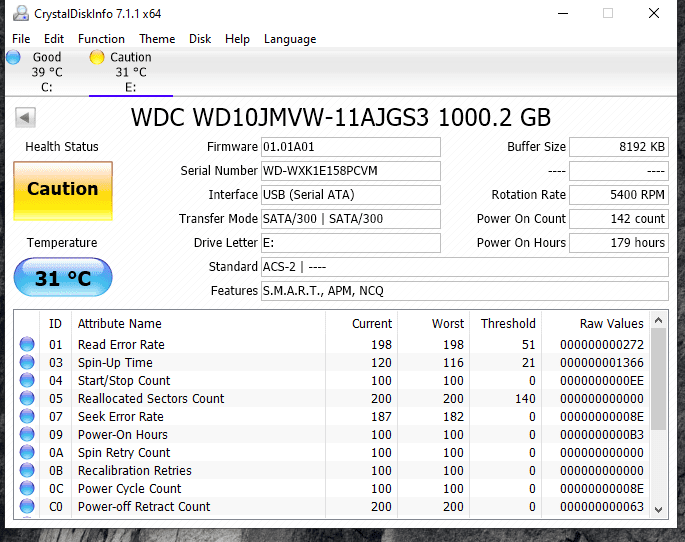Select the Seek Error Rate attribute name
Screen dimensions: 685x542
coord(121,417)
